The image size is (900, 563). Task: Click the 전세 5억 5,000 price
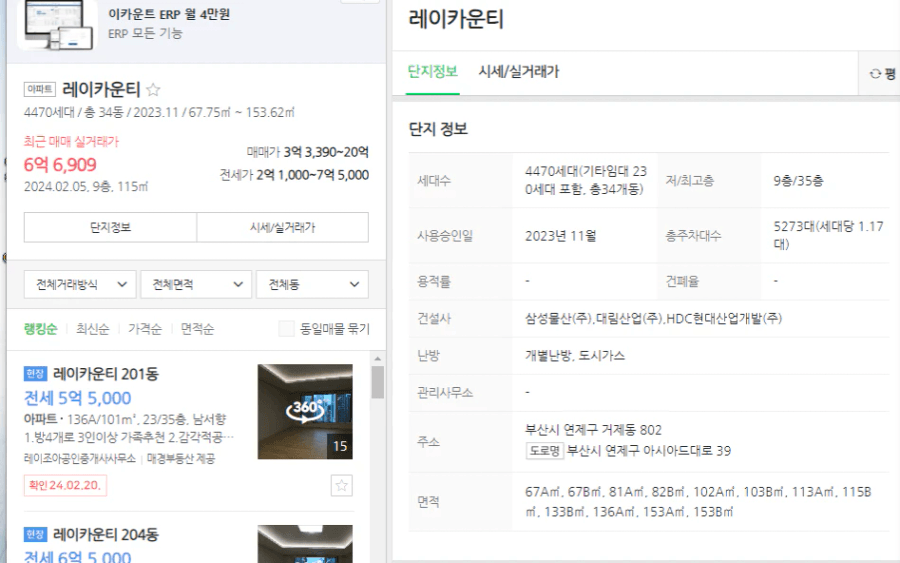[x=77, y=398]
